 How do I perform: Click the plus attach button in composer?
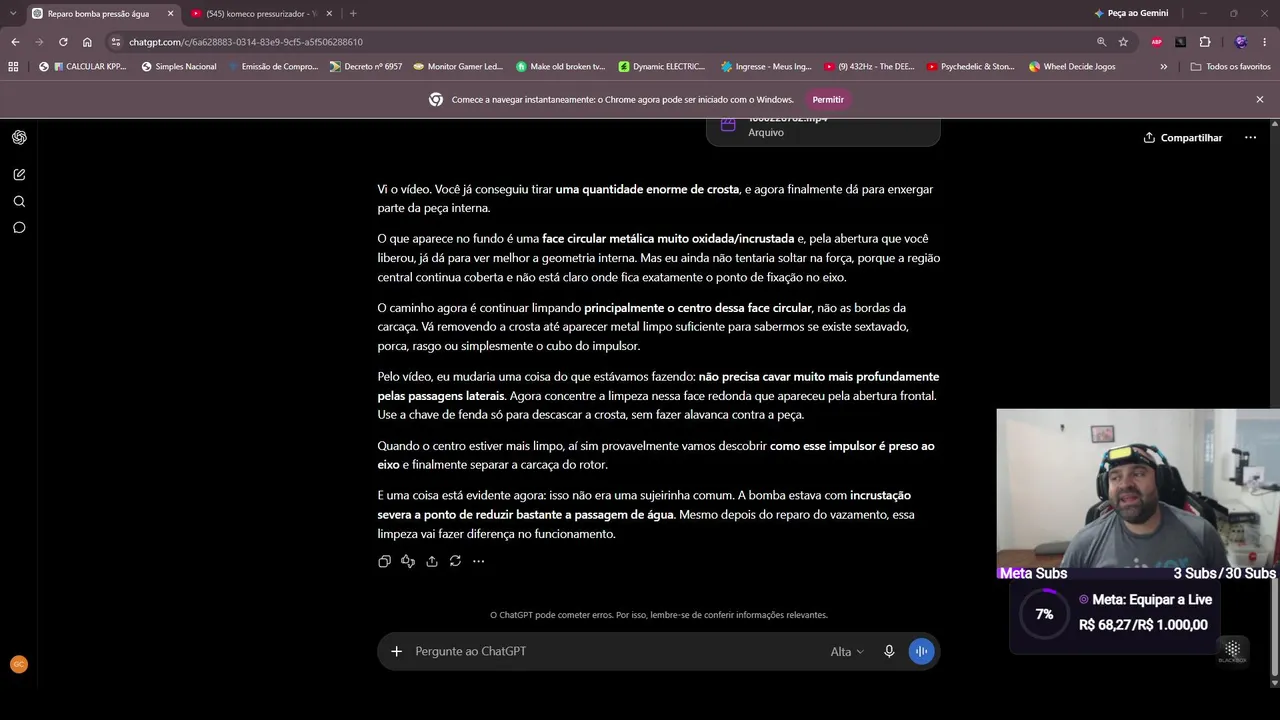[396, 651]
